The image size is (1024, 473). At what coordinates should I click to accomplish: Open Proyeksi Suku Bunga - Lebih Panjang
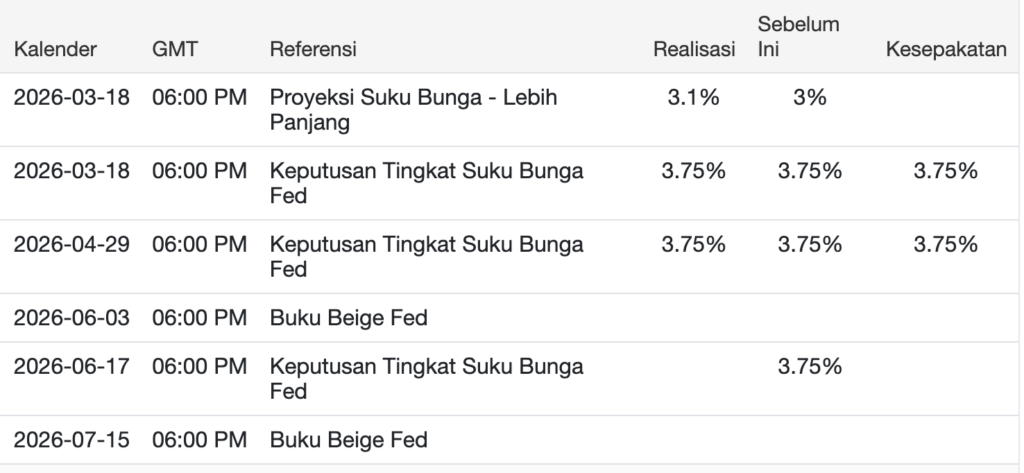[x=413, y=110]
